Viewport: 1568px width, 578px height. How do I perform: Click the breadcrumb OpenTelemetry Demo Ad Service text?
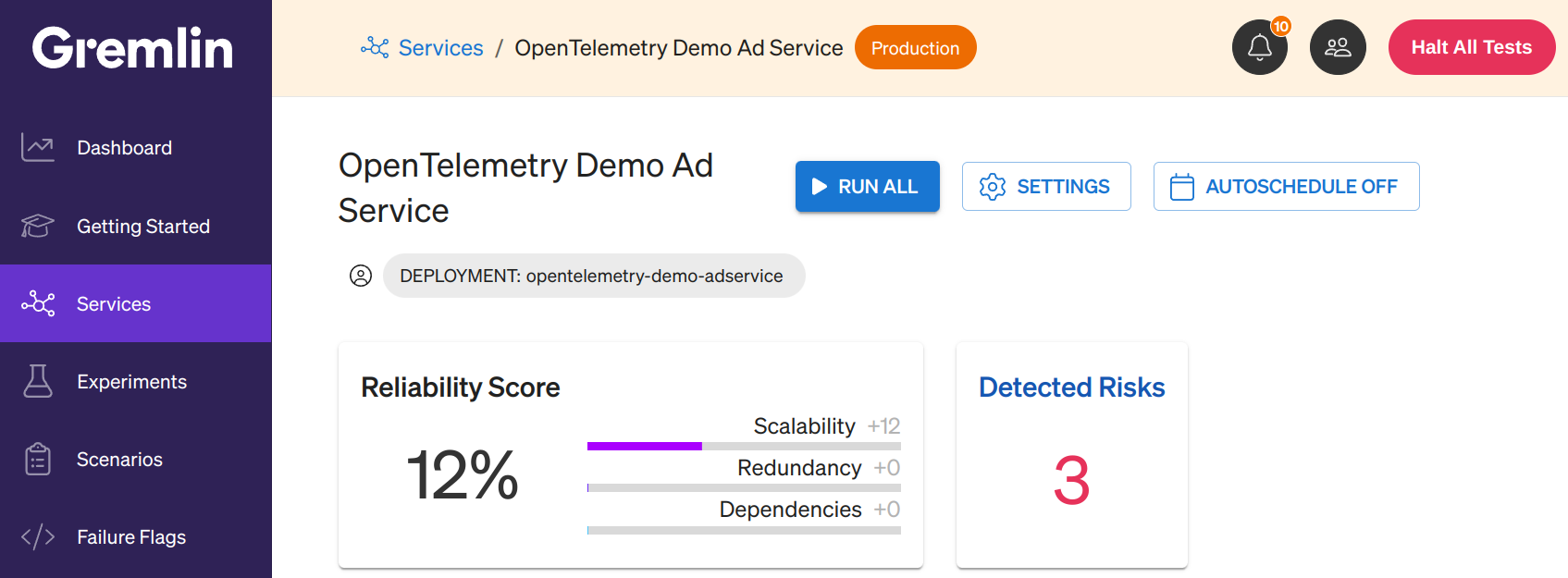click(679, 48)
